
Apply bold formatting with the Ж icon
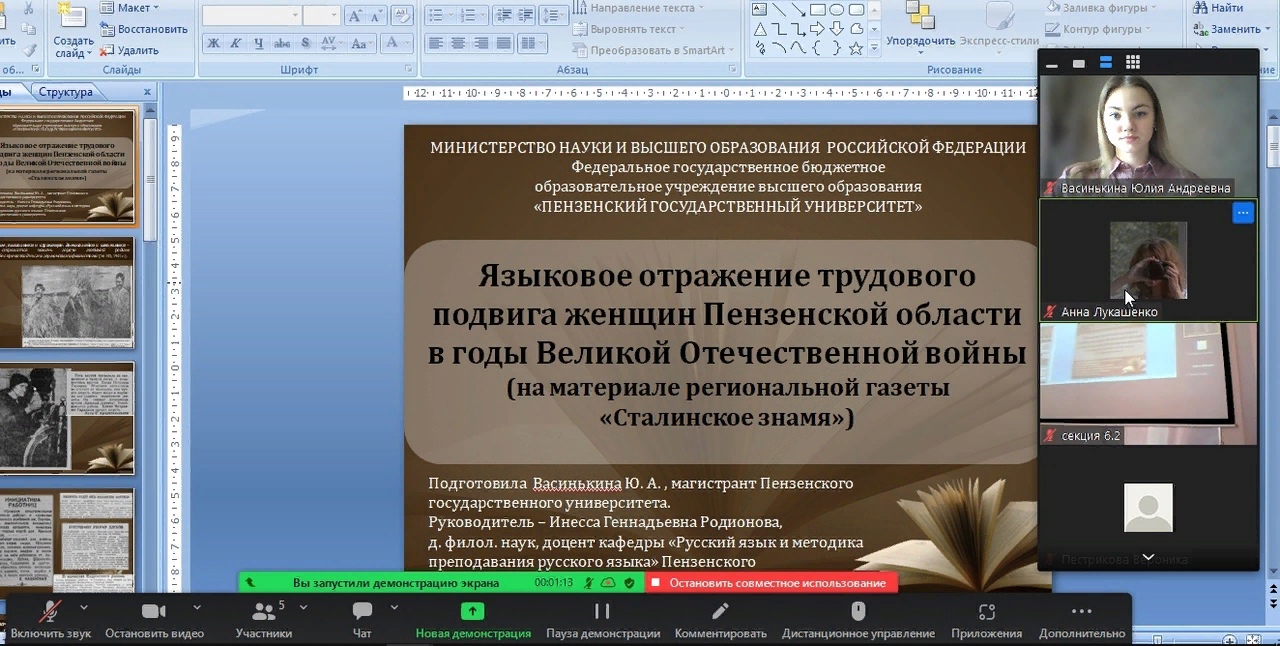point(213,44)
